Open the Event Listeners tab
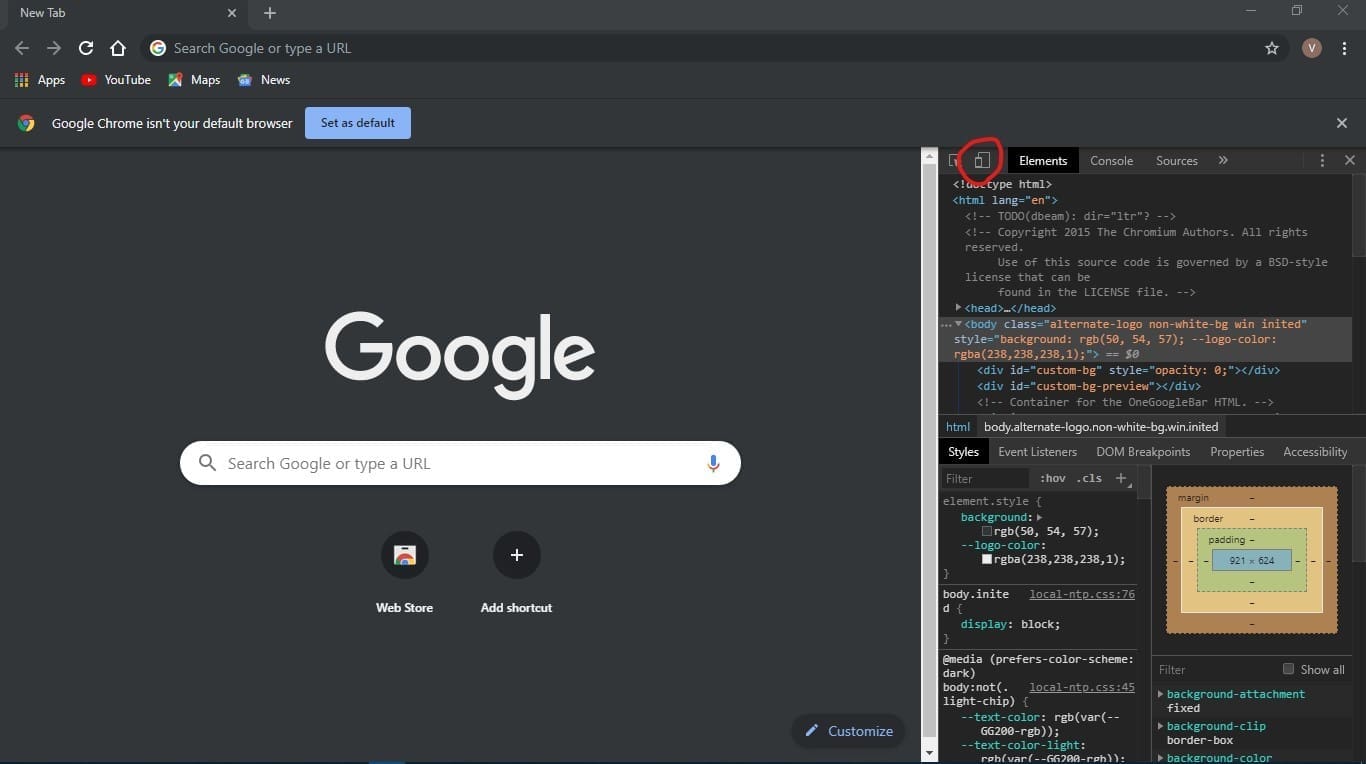1366x764 pixels. [1037, 451]
